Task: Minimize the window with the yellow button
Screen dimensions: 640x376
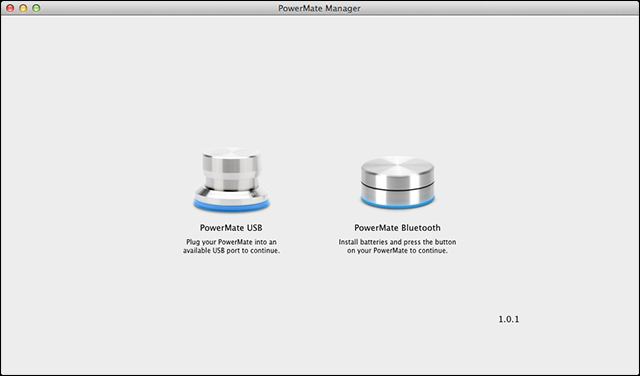Action: pos(23,8)
